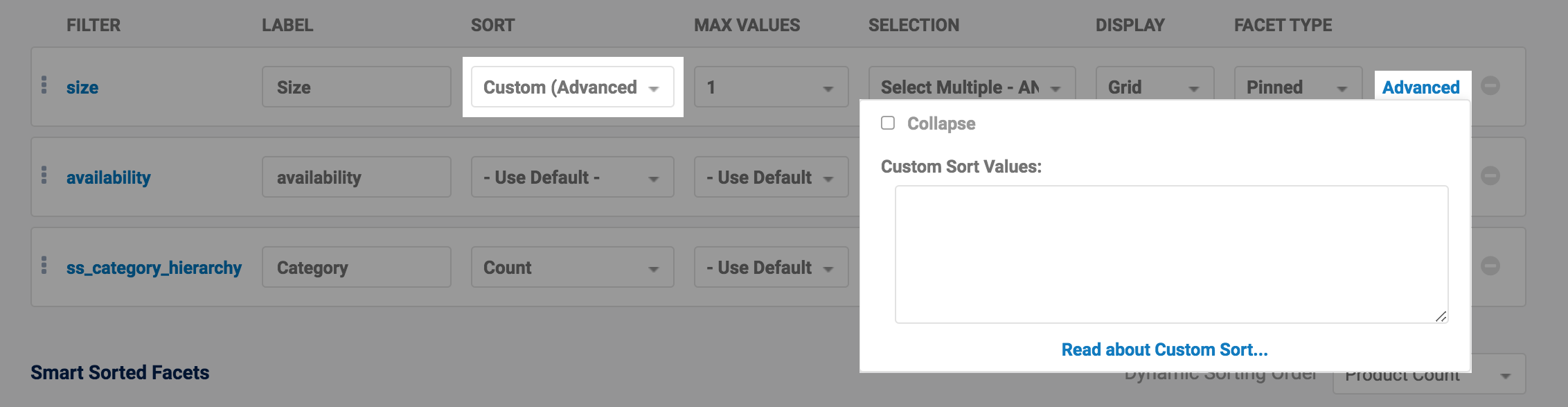Open size Max Values dropdown showing 1
Viewport: 1568px width, 407px height.
(770, 87)
